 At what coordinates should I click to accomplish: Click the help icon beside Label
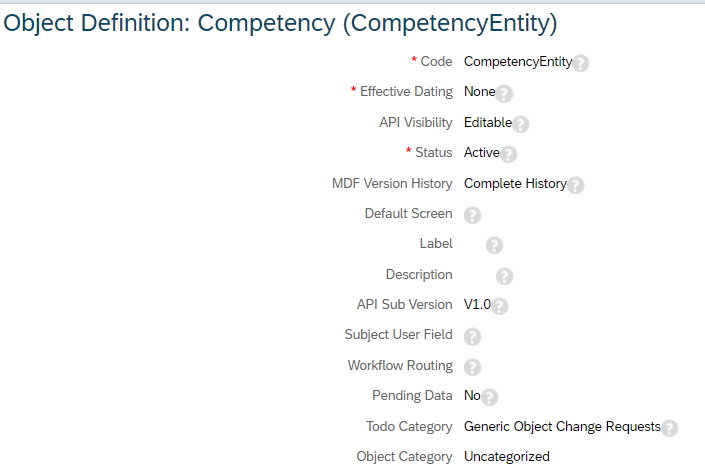click(x=494, y=246)
